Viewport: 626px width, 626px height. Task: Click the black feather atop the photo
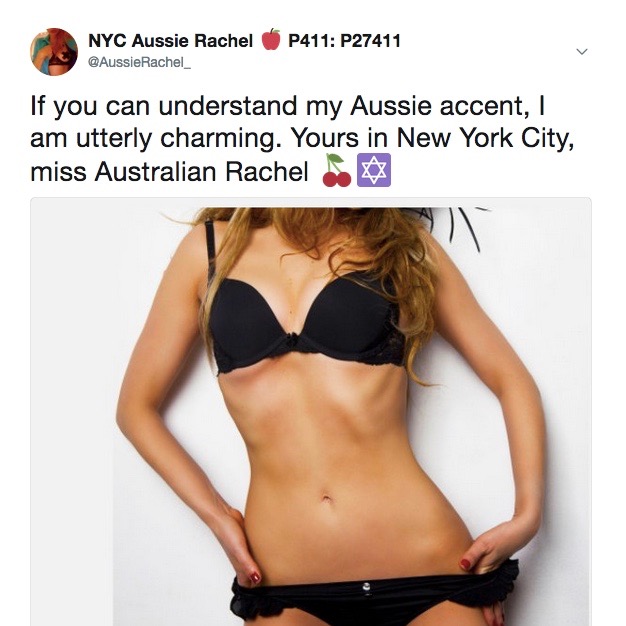pyautogui.click(x=455, y=226)
